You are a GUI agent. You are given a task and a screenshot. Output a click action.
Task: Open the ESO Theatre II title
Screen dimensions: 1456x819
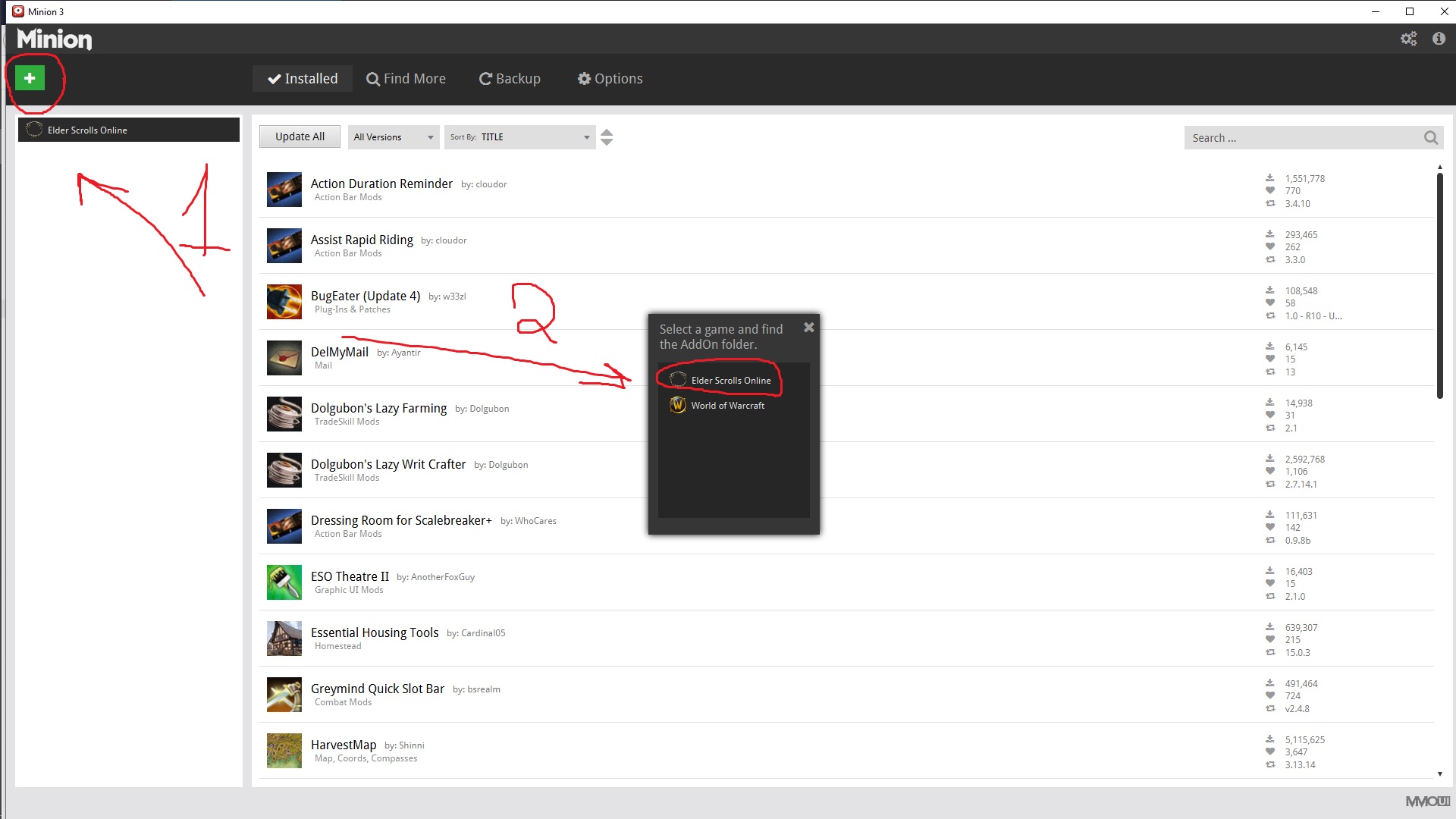pyautogui.click(x=350, y=576)
